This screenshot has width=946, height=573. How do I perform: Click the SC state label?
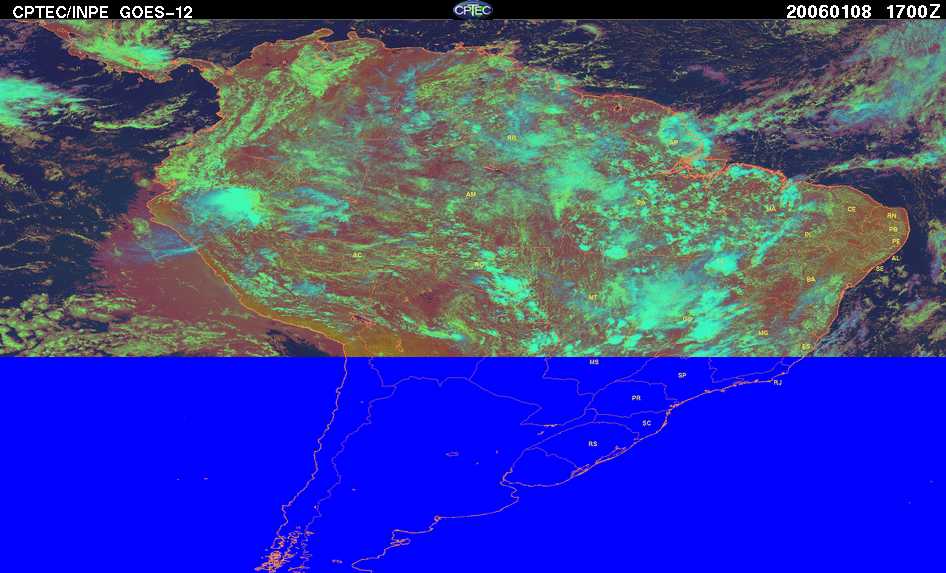[647, 423]
